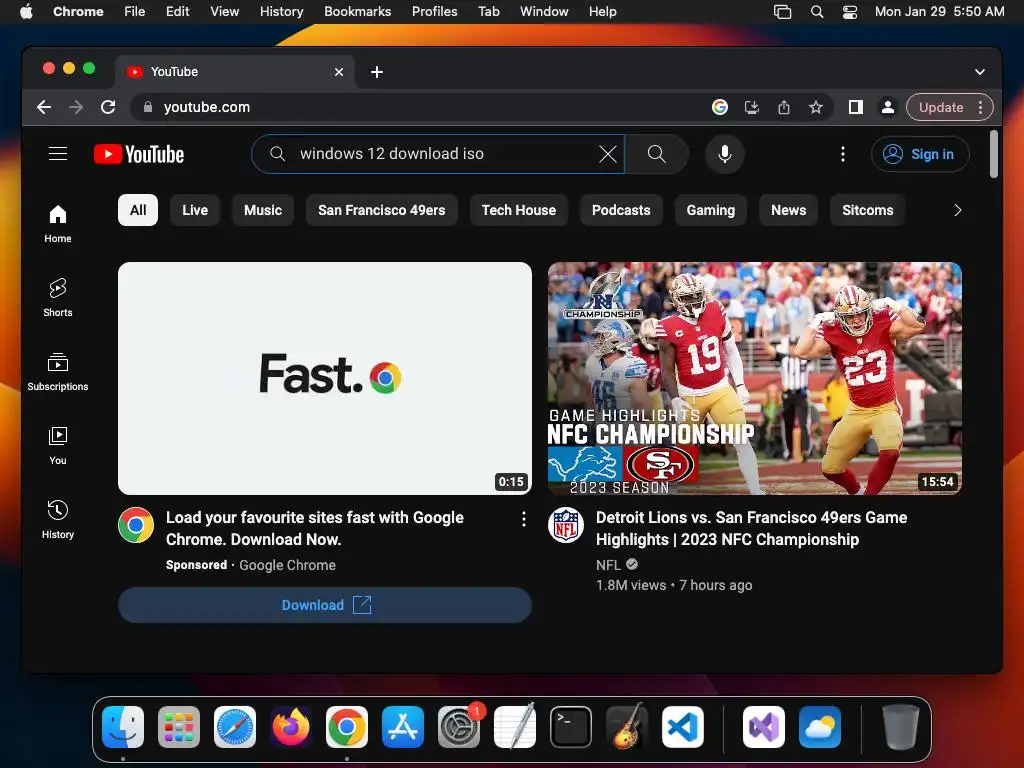Open the Window menu
The height and width of the screenshot is (768, 1024).
point(544,11)
